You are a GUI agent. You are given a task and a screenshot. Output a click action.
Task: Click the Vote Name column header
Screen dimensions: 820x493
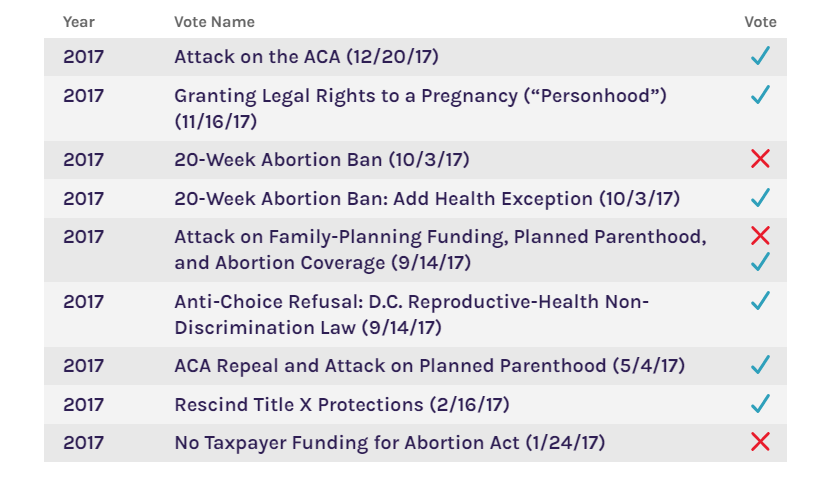(x=214, y=22)
